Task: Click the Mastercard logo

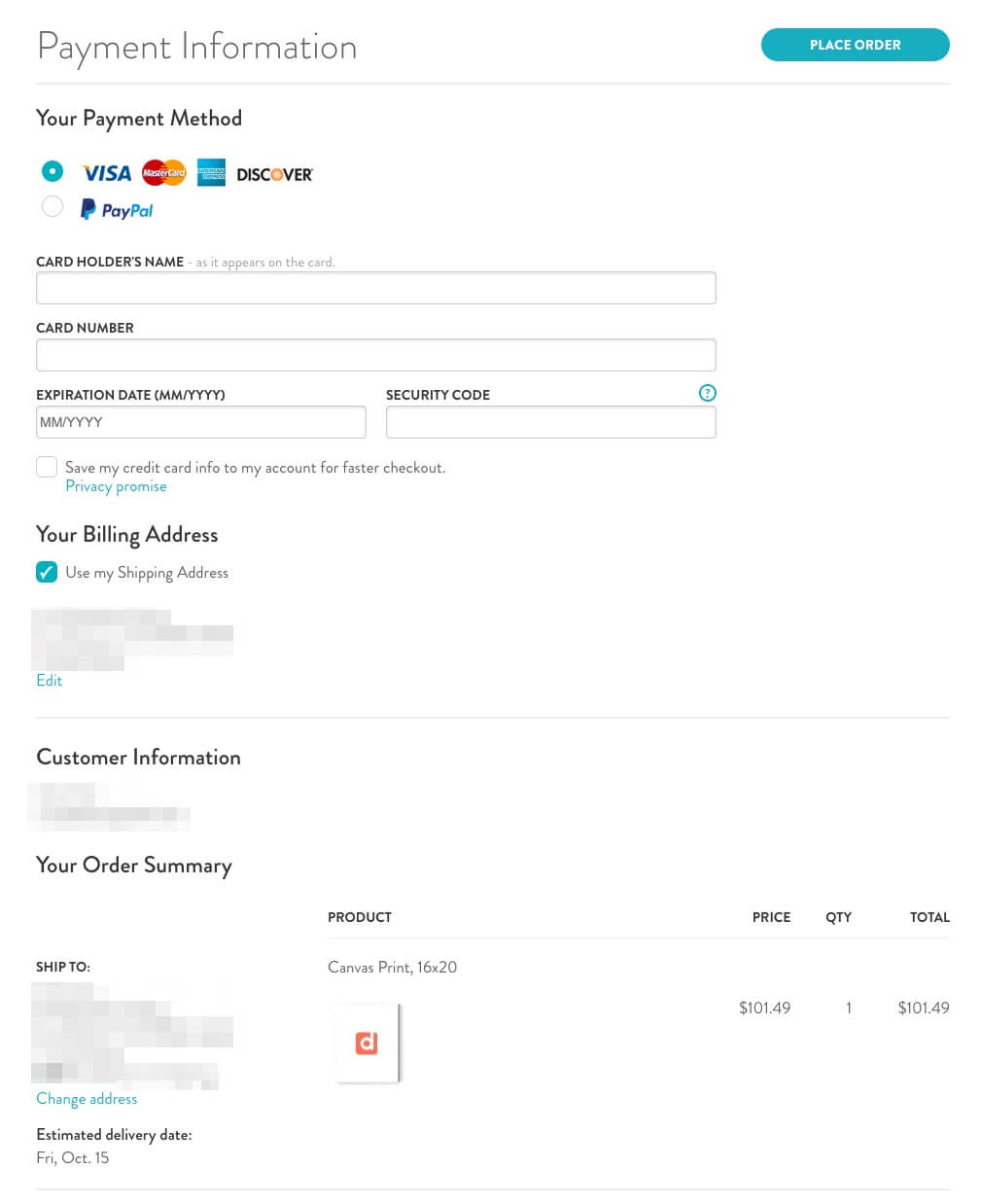Action: (x=163, y=172)
